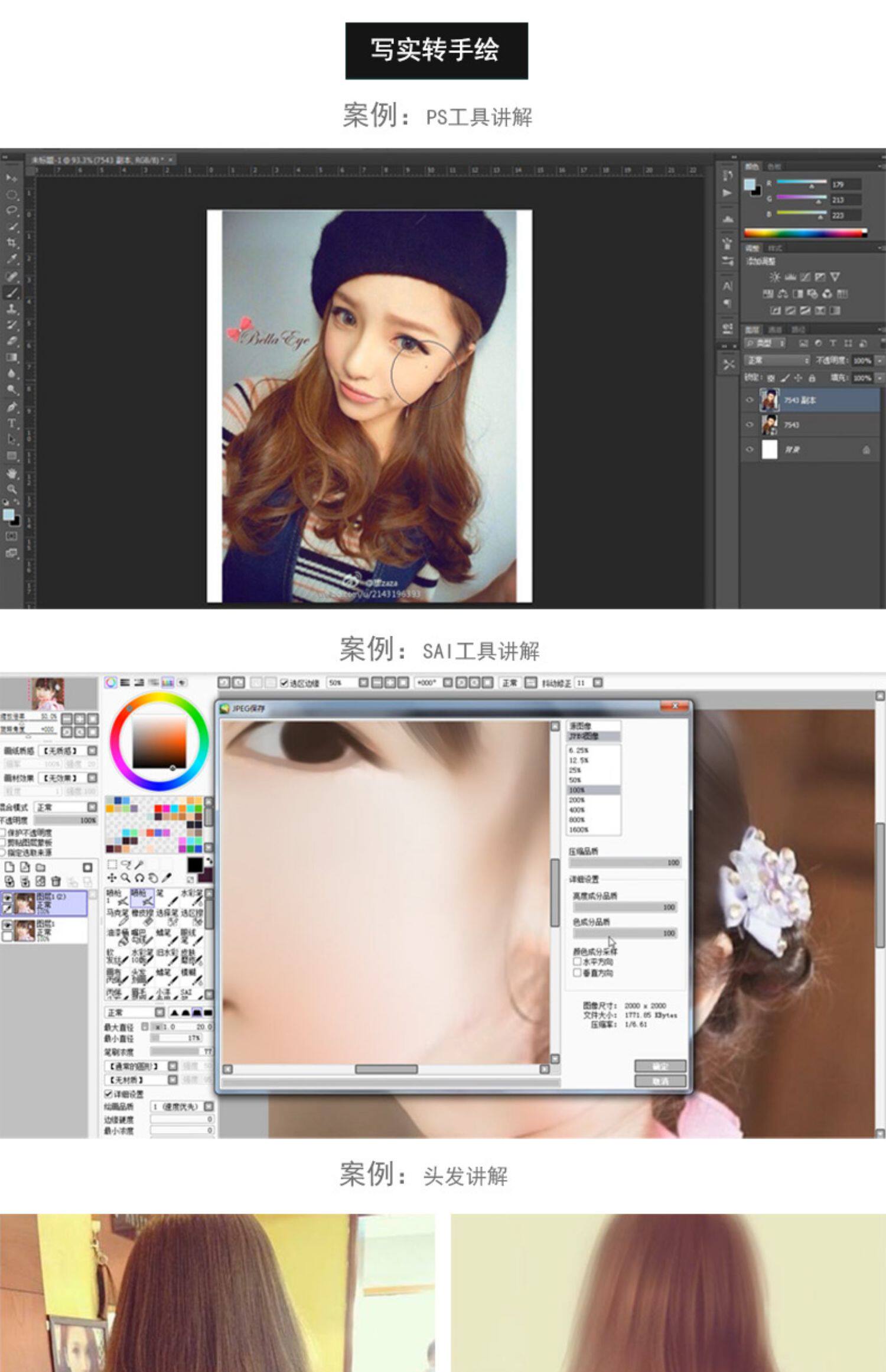The image size is (886, 1372).
Task: Select the 7543 layer row in Photoshop
Action: (810, 425)
